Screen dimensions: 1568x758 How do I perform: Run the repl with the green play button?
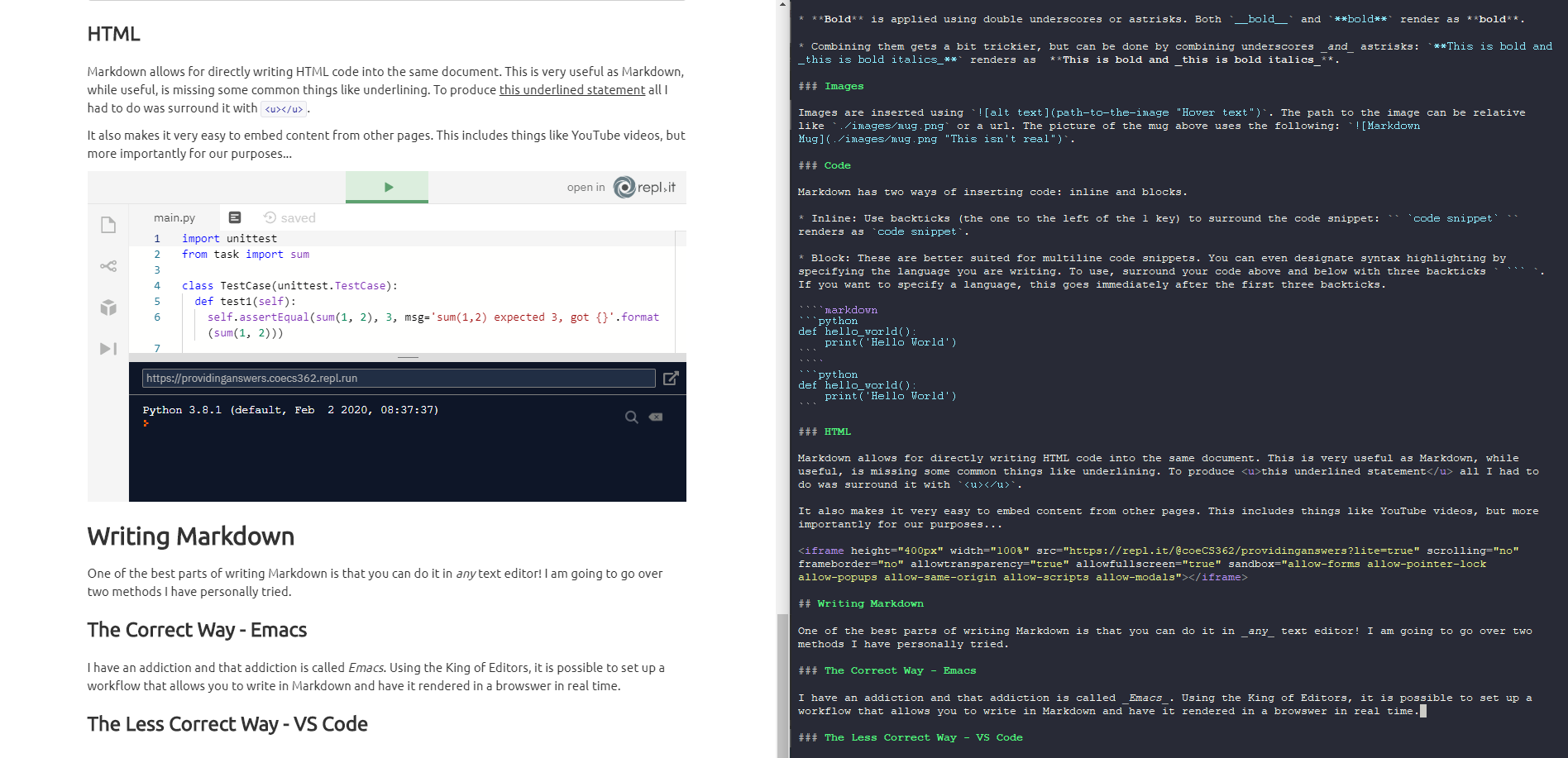click(x=387, y=187)
